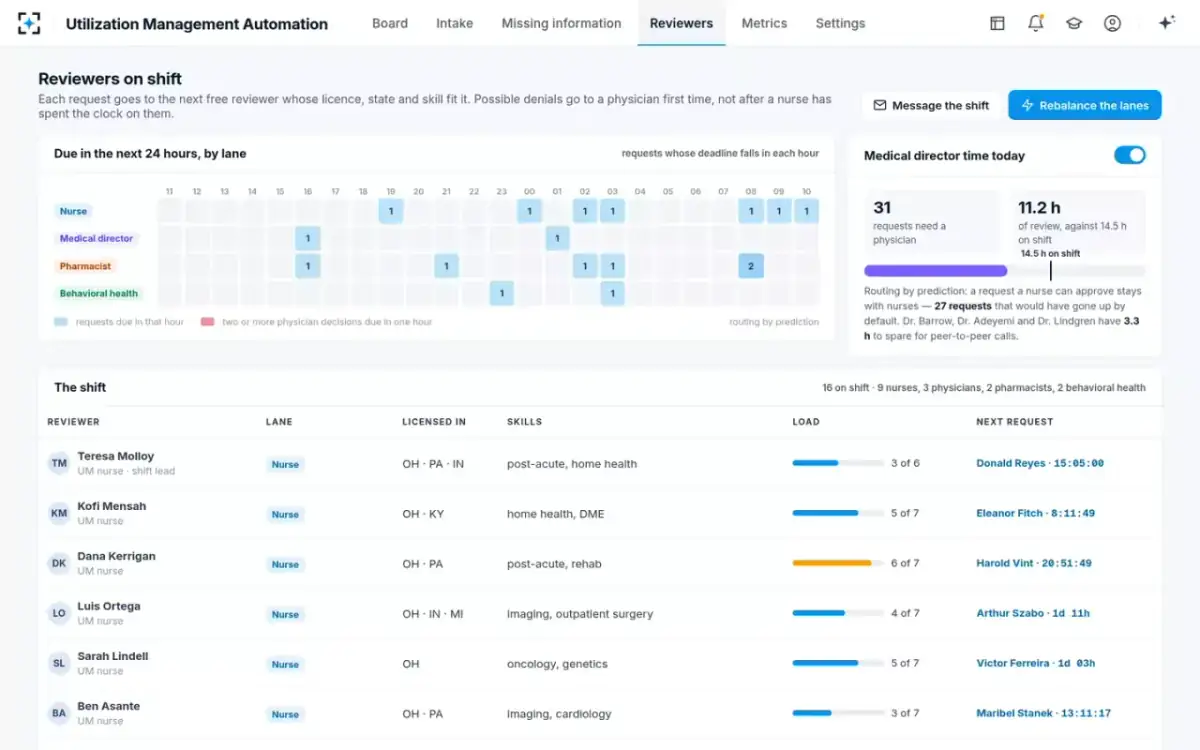
Task: Click the Behavioral health cell at hour 23
Action: (502, 293)
